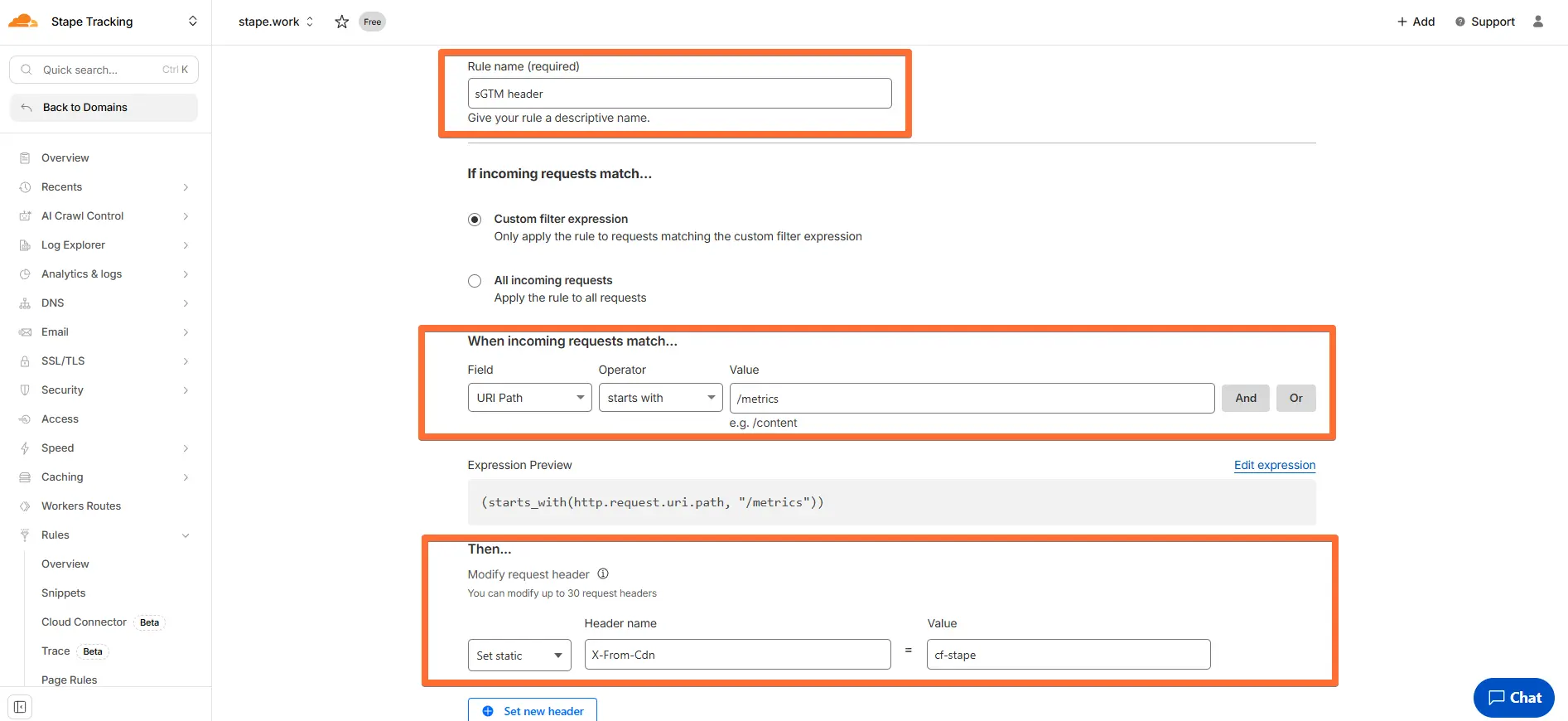Screen dimensions: 1568x721
Task: Open Workers Routes in the sidebar
Action: [81, 506]
